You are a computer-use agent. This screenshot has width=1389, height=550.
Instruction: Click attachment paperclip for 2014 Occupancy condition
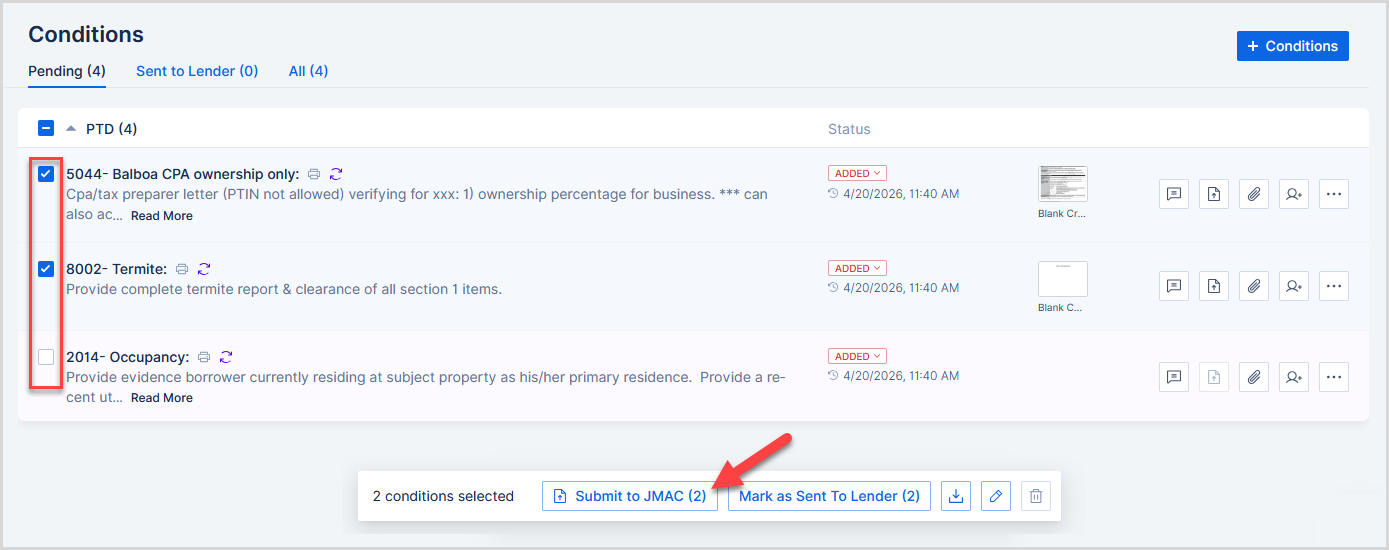pos(1253,377)
